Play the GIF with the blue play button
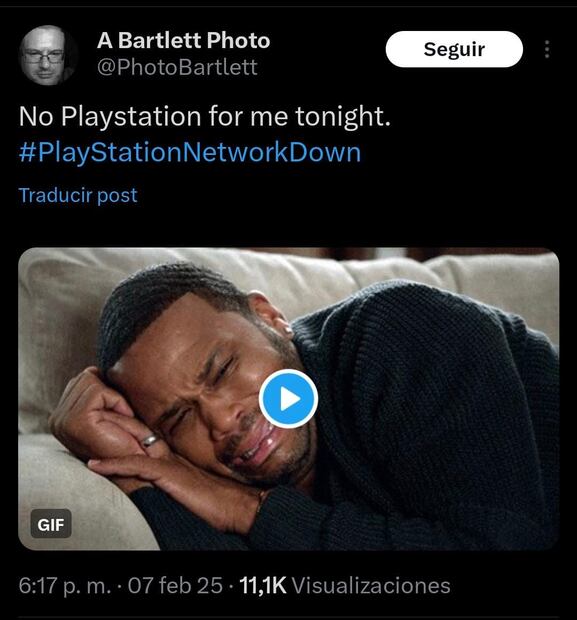 288,399
